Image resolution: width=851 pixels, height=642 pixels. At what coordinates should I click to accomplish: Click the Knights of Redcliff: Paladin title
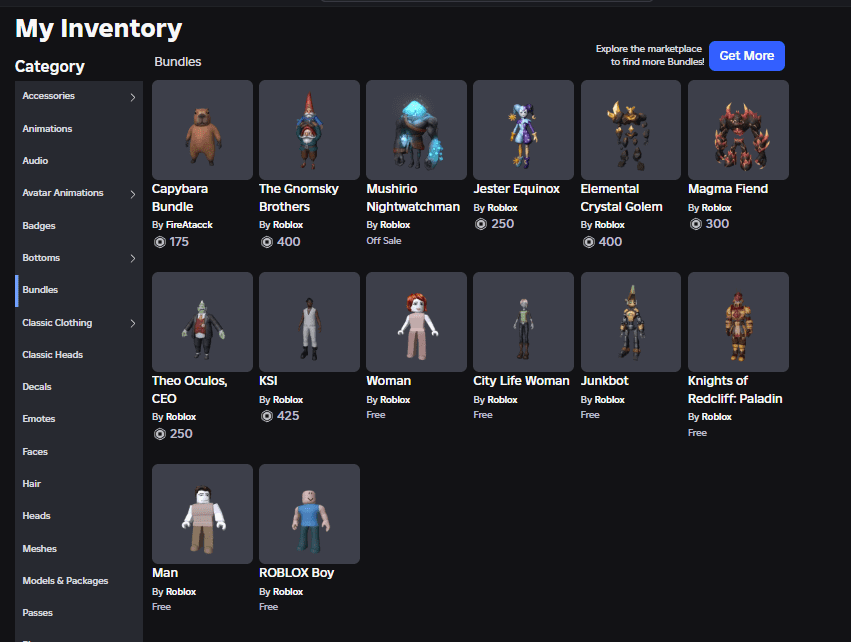pyautogui.click(x=735, y=390)
